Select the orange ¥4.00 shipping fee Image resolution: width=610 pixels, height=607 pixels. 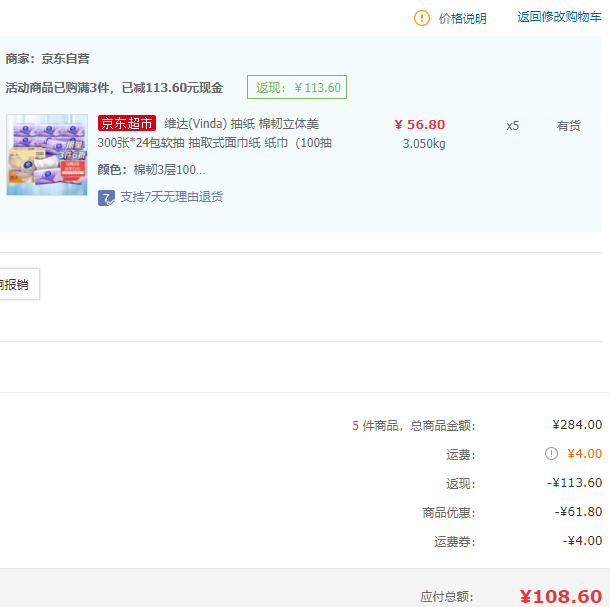(584, 453)
